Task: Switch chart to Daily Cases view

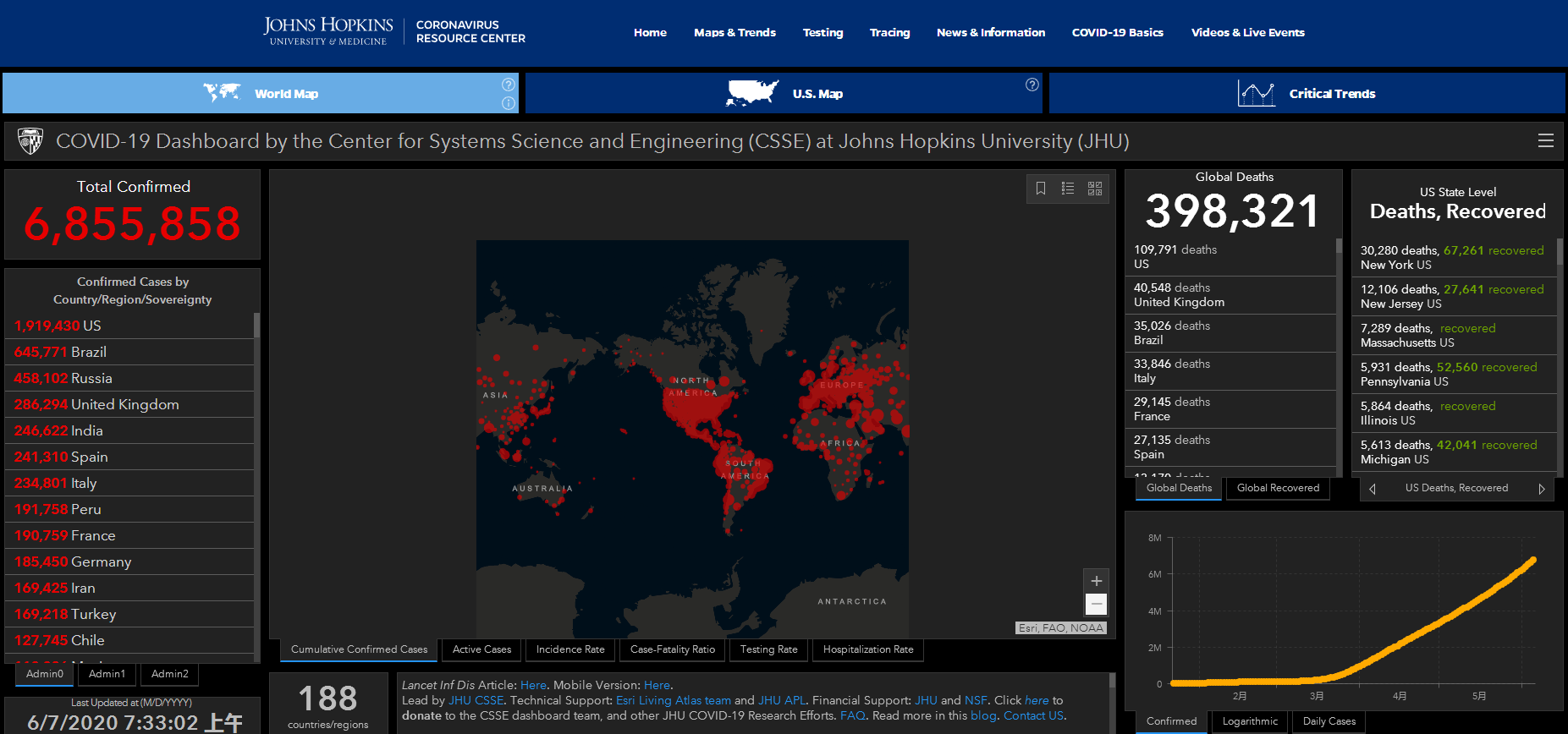Action: pos(1329,721)
